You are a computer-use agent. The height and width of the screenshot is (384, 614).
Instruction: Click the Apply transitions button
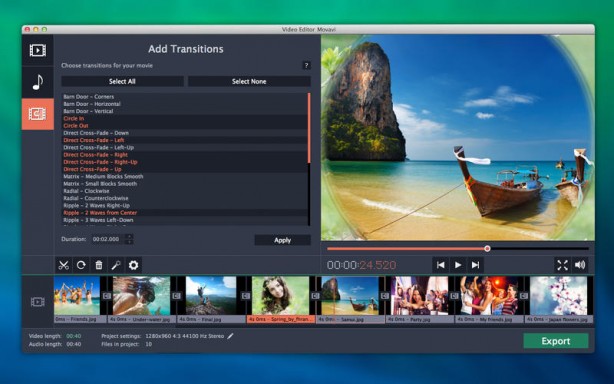[282, 240]
